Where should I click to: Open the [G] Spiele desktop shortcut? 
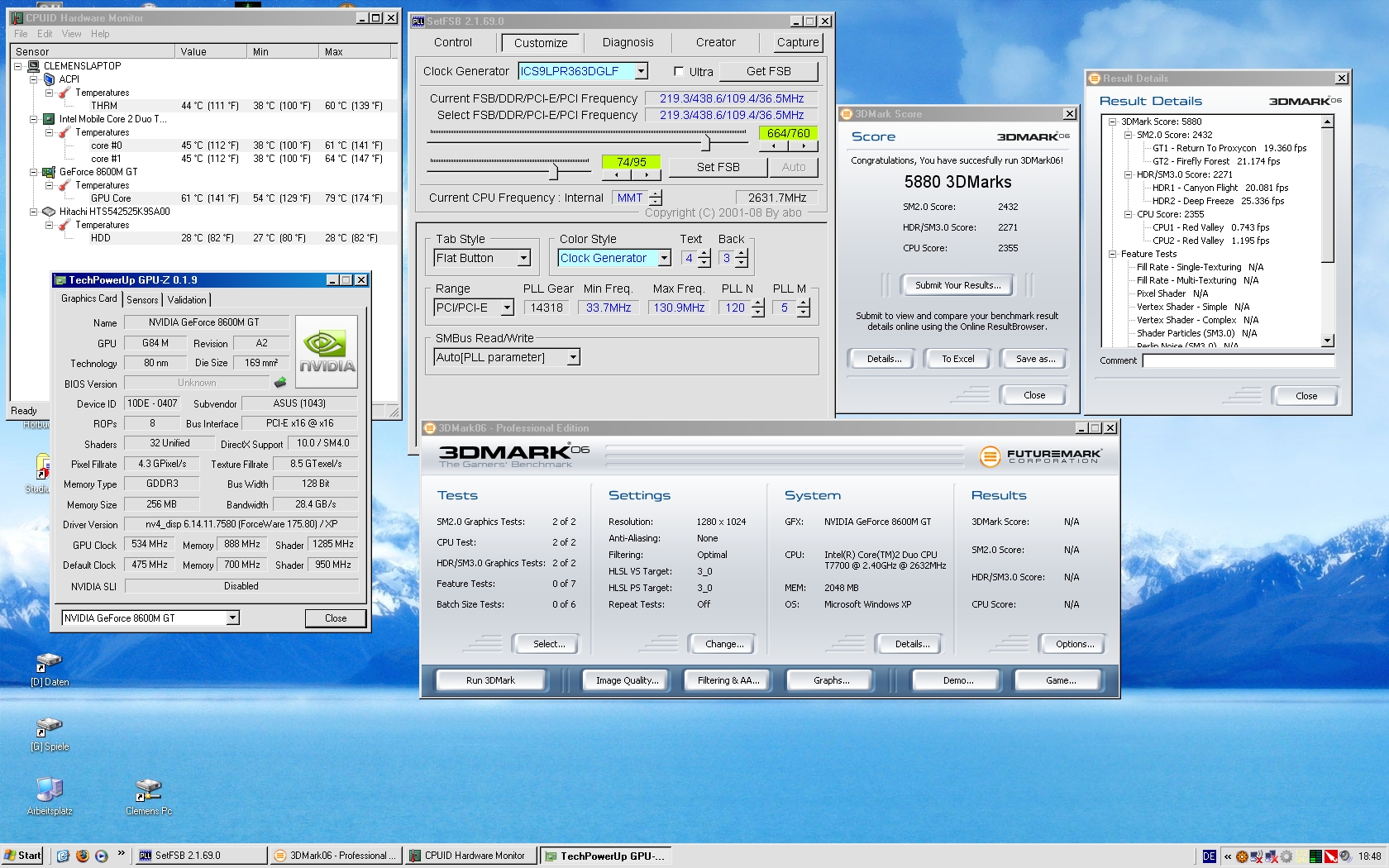click(49, 734)
